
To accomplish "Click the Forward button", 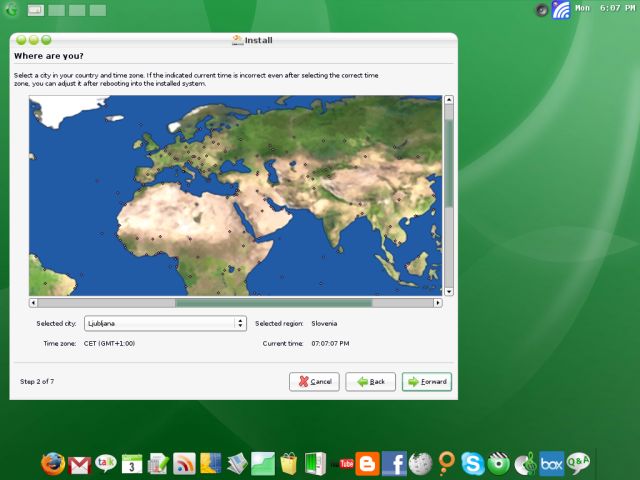I will 426,381.
